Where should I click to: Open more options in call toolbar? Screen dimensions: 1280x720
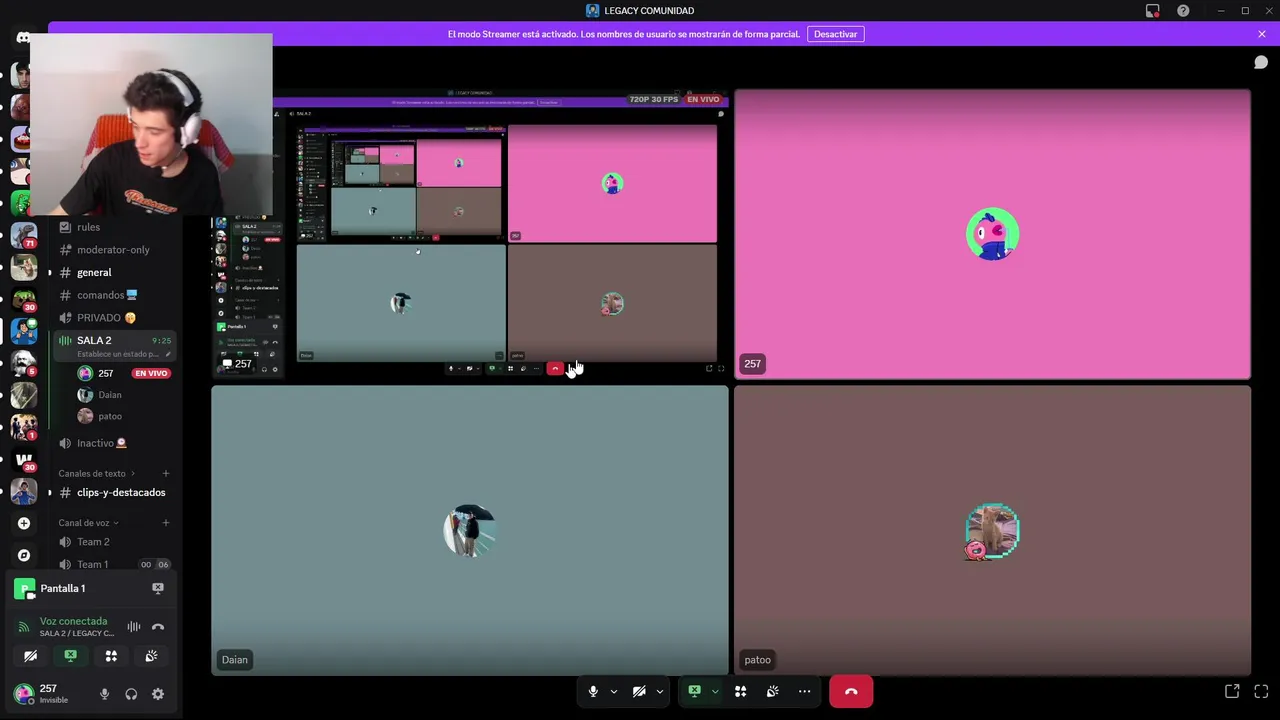click(x=804, y=691)
